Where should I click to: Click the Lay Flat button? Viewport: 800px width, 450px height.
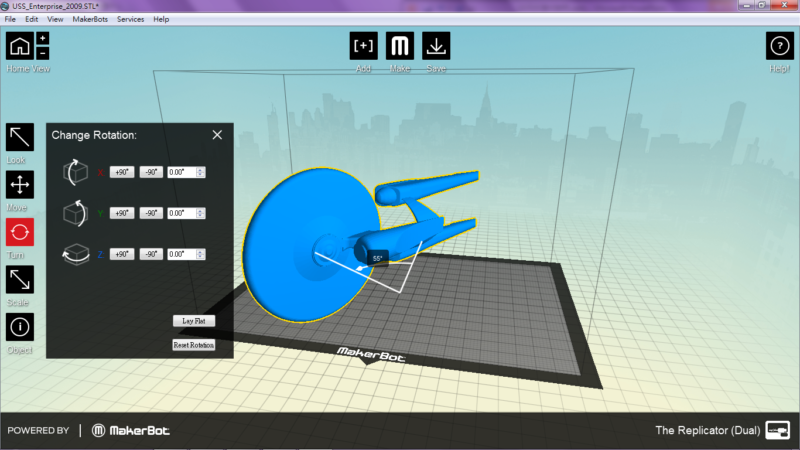click(x=194, y=321)
